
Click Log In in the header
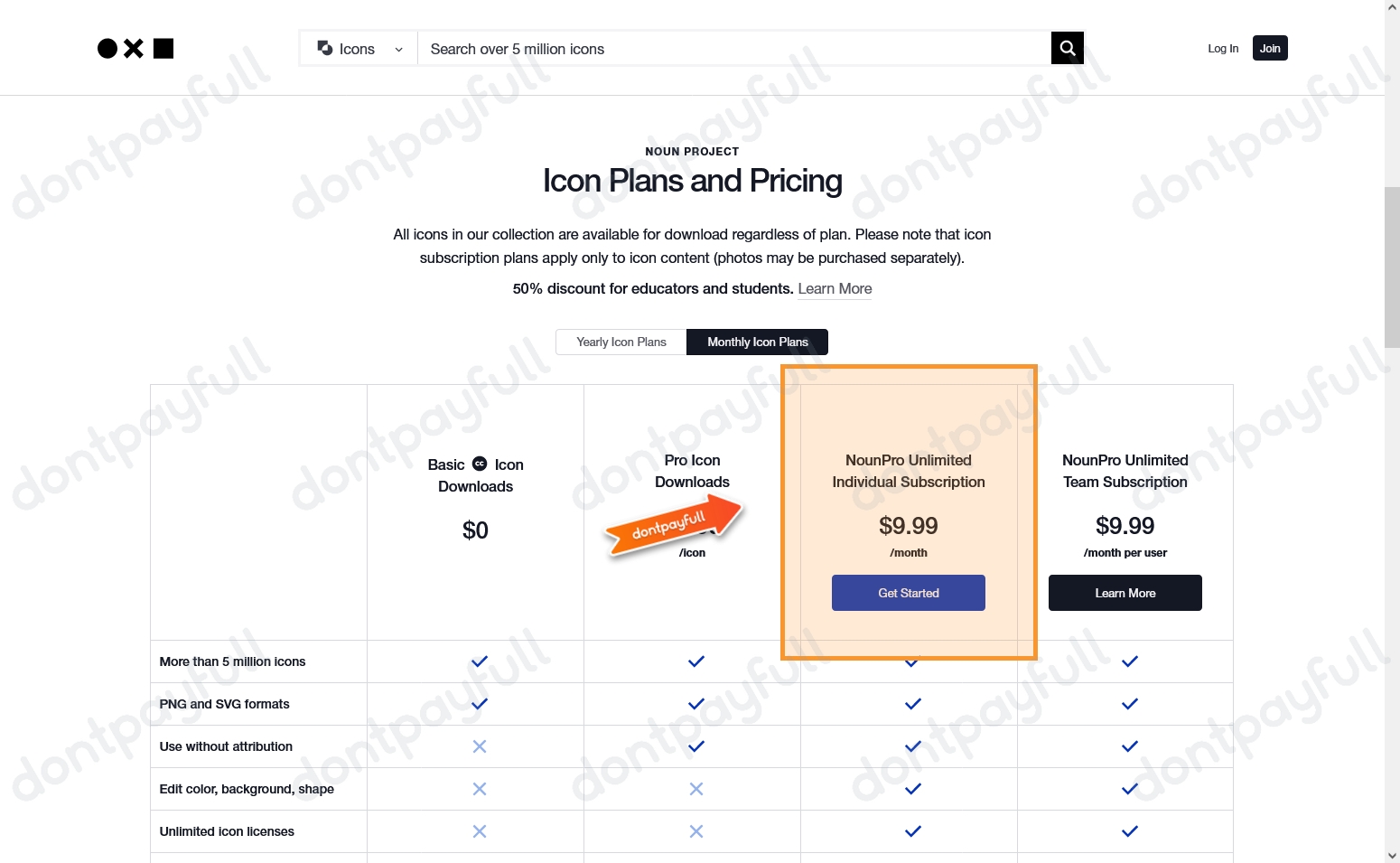(x=1223, y=49)
